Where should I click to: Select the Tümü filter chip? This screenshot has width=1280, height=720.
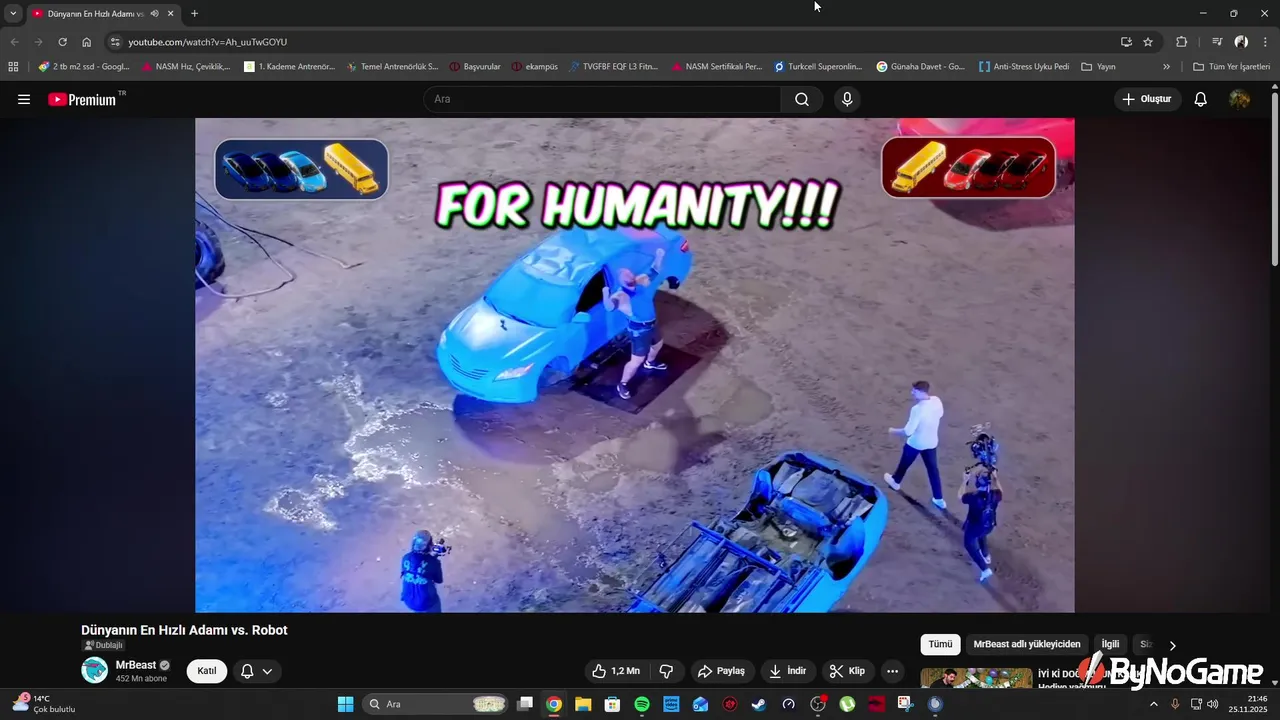click(x=940, y=644)
